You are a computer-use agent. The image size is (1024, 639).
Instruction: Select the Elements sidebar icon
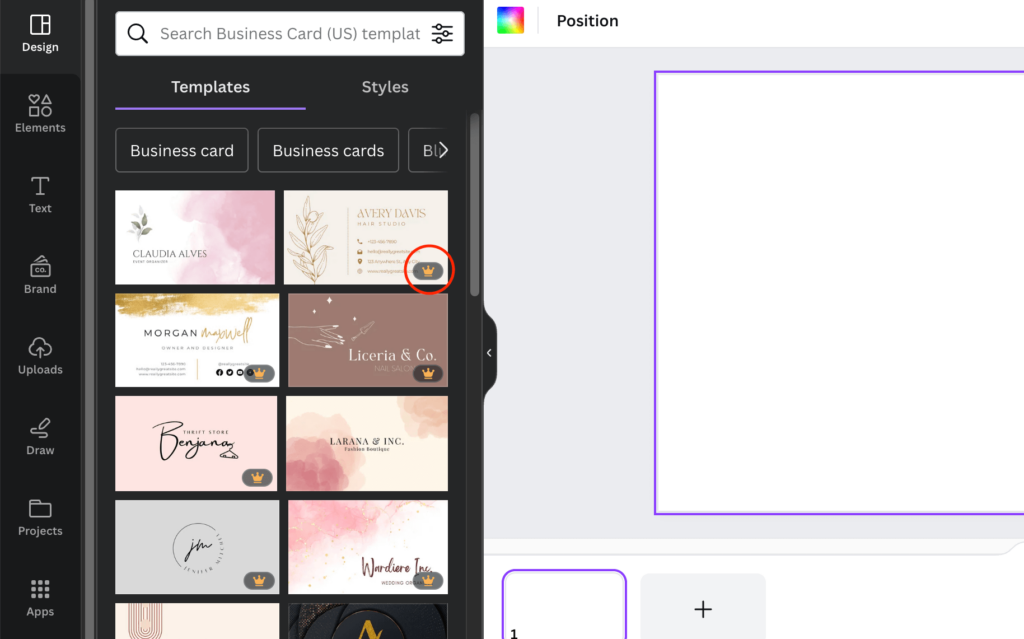(40, 113)
